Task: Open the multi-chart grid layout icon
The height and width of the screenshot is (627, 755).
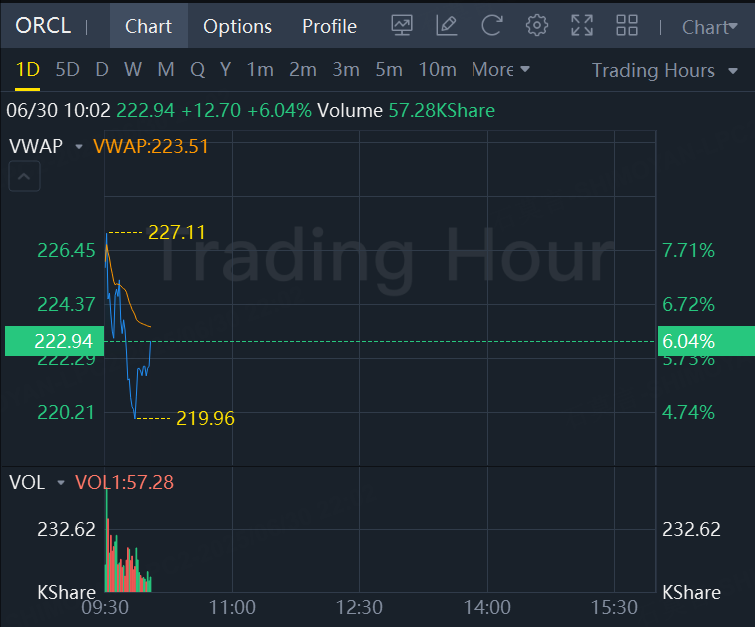Action: 627,26
